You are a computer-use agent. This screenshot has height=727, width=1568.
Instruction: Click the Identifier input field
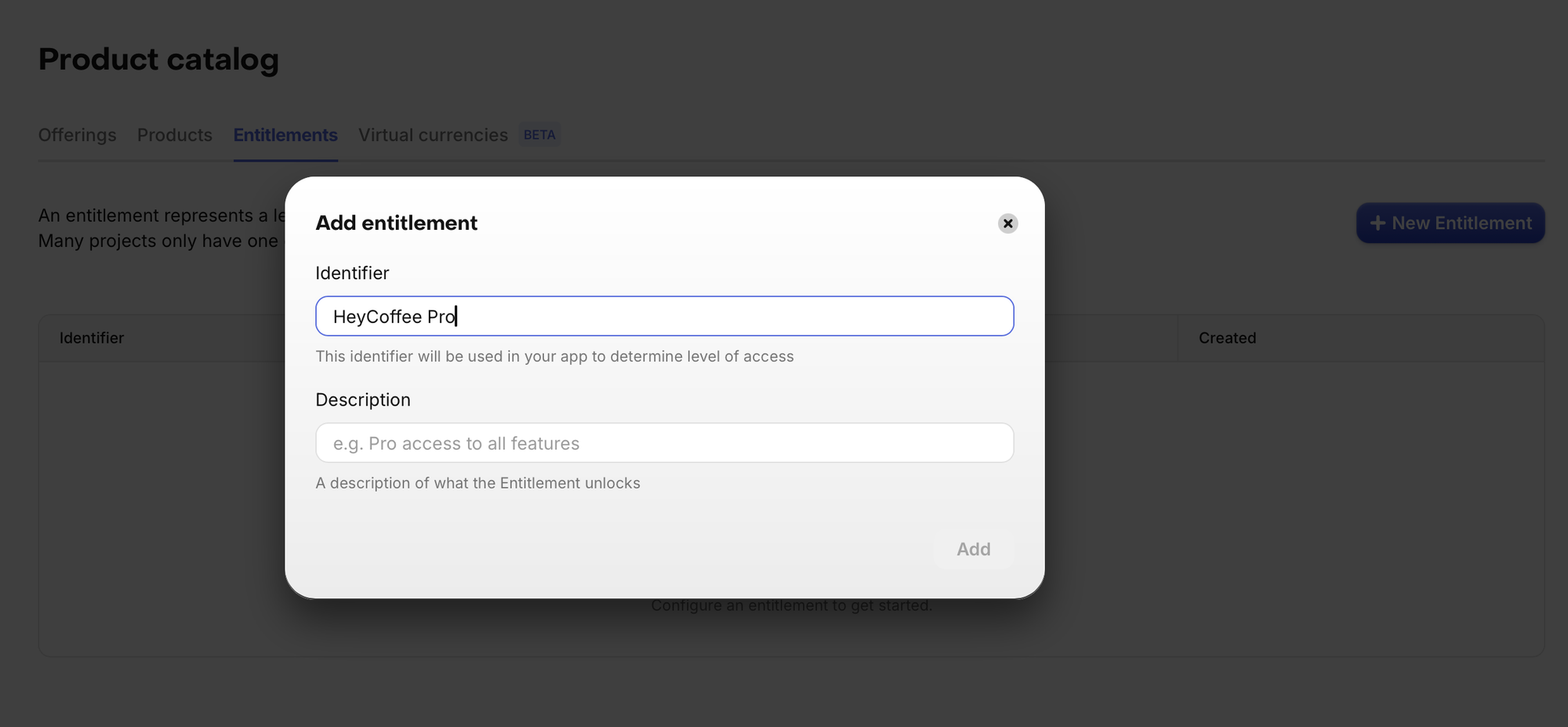tap(664, 316)
